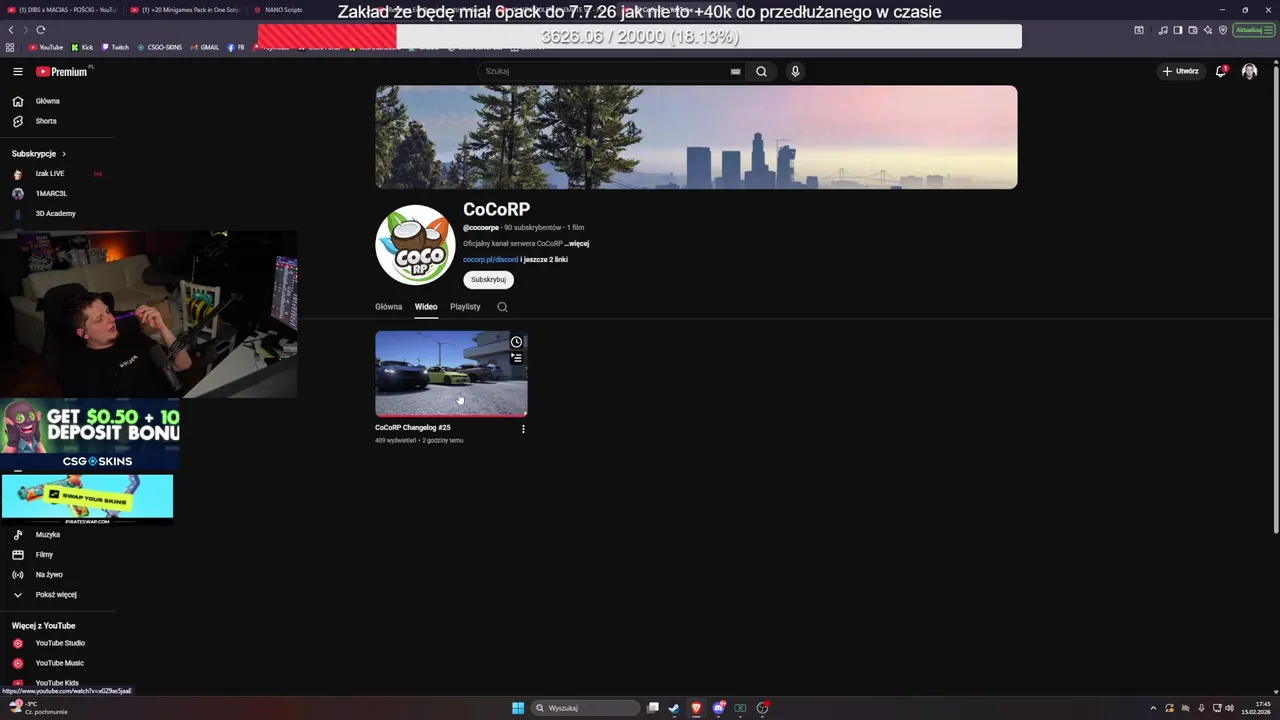1280x720 pixels.
Task: Switch to channel Główna tab
Action: tap(388, 307)
